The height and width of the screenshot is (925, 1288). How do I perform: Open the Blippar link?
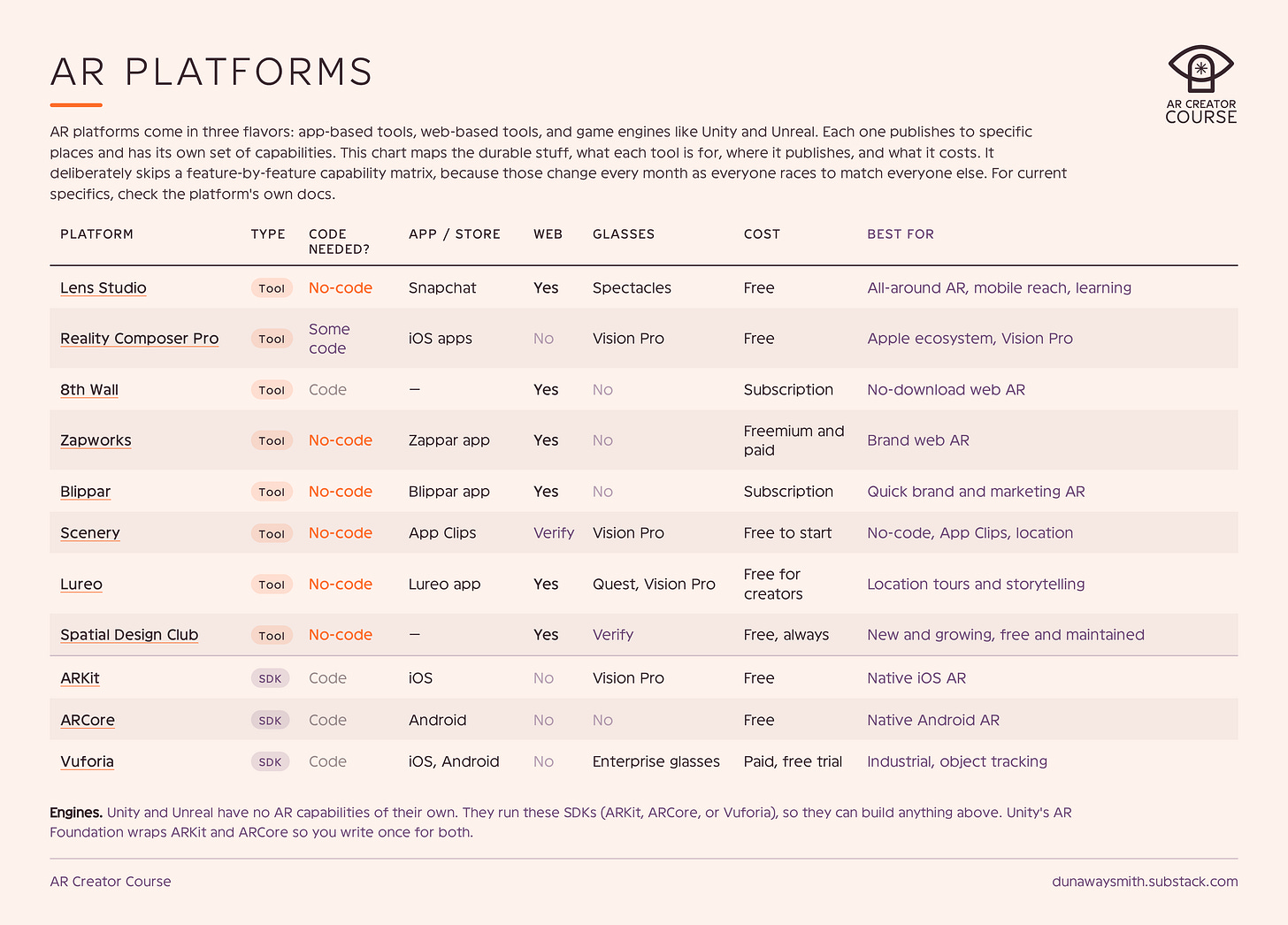[86, 492]
